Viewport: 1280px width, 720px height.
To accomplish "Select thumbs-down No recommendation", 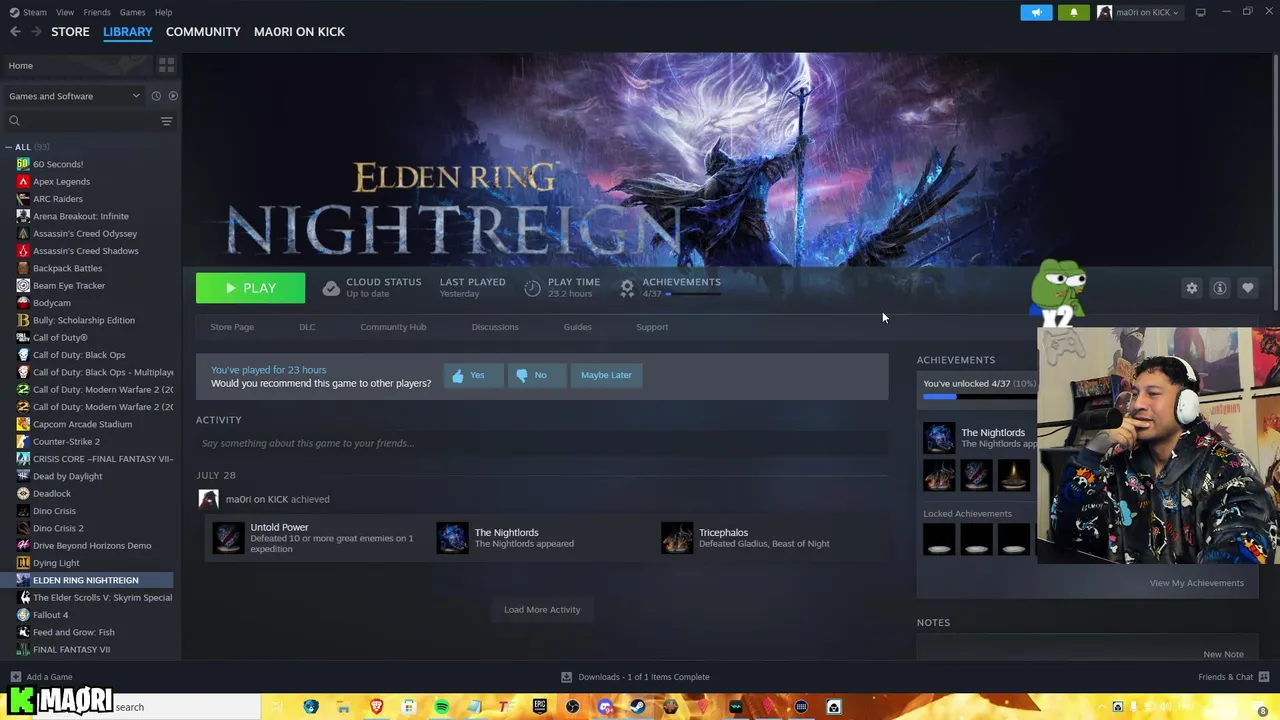I will (x=536, y=375).
